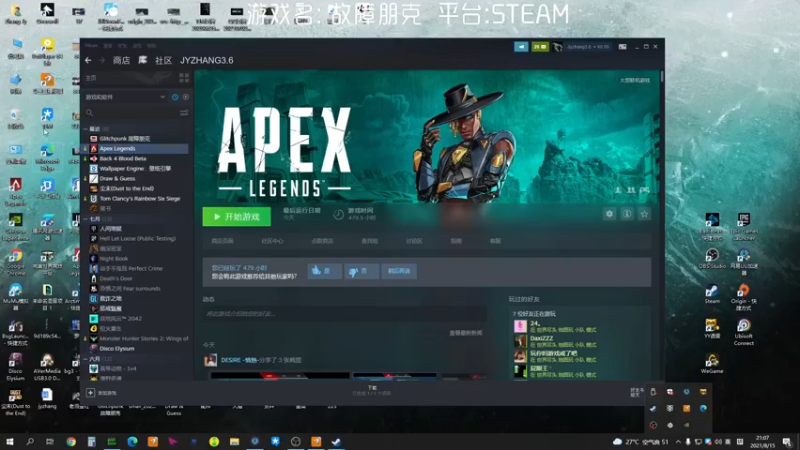
Task: Click the Steam announcements megaphone icon
Action: tap(521, 46)
